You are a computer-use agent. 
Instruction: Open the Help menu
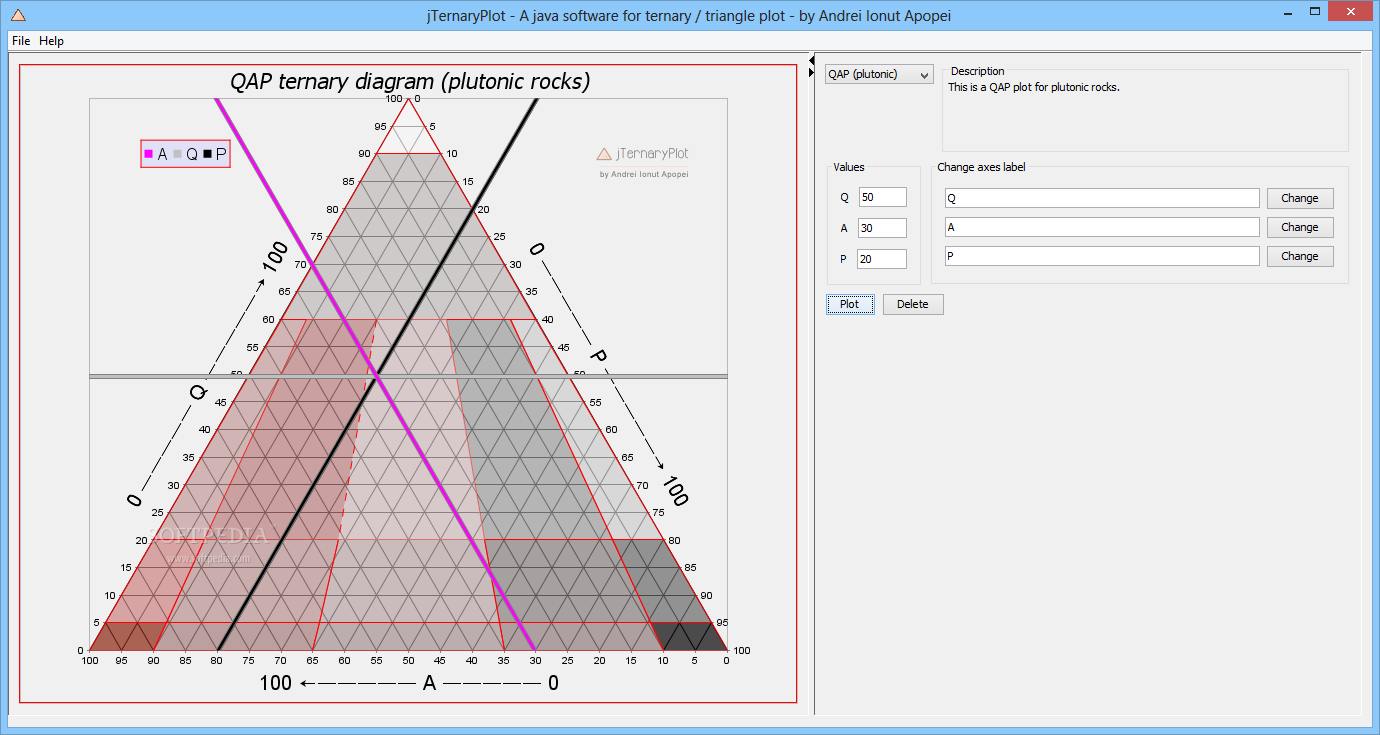click(x=51, y=41)
